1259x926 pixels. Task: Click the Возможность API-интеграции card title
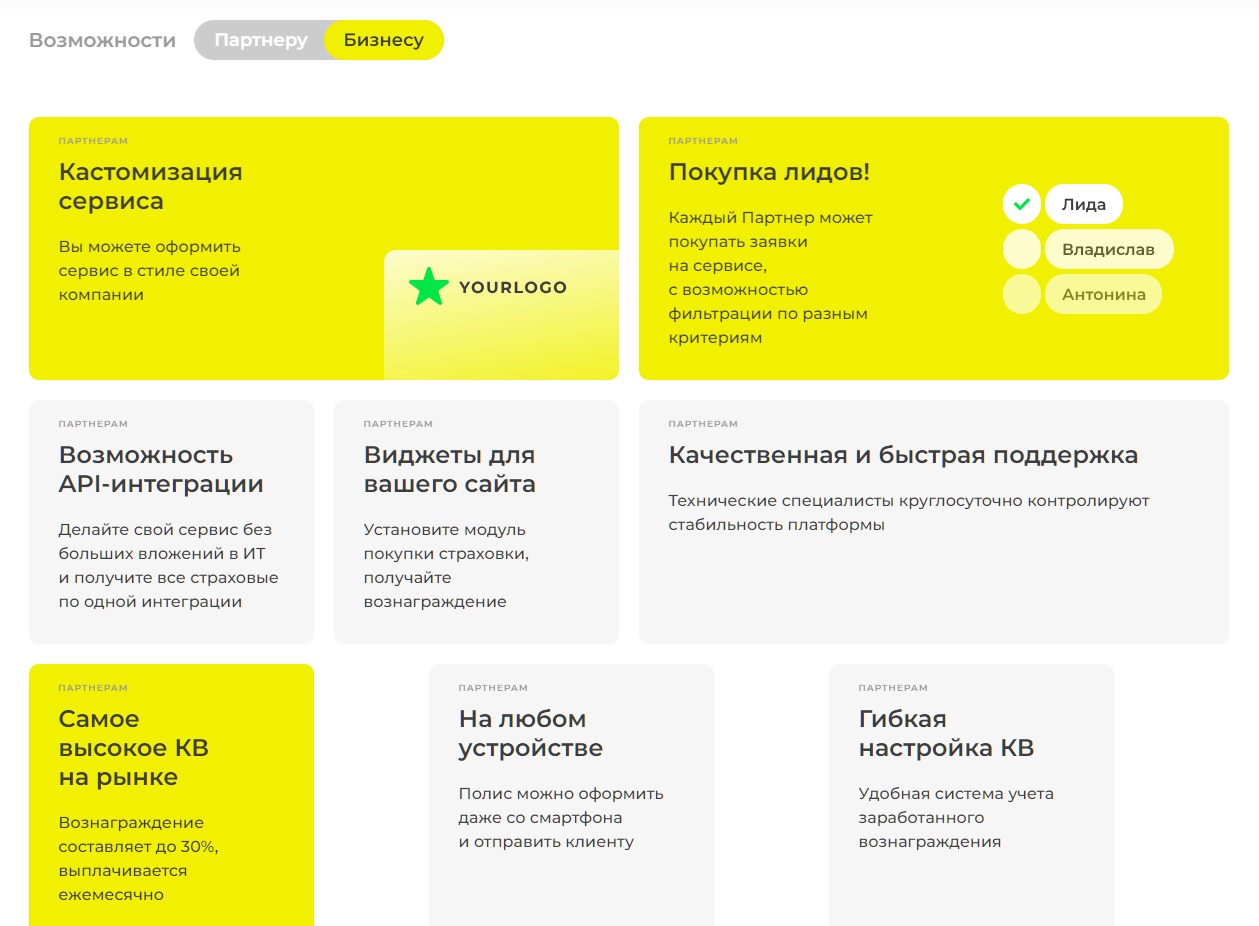click(x=160, y=469)
